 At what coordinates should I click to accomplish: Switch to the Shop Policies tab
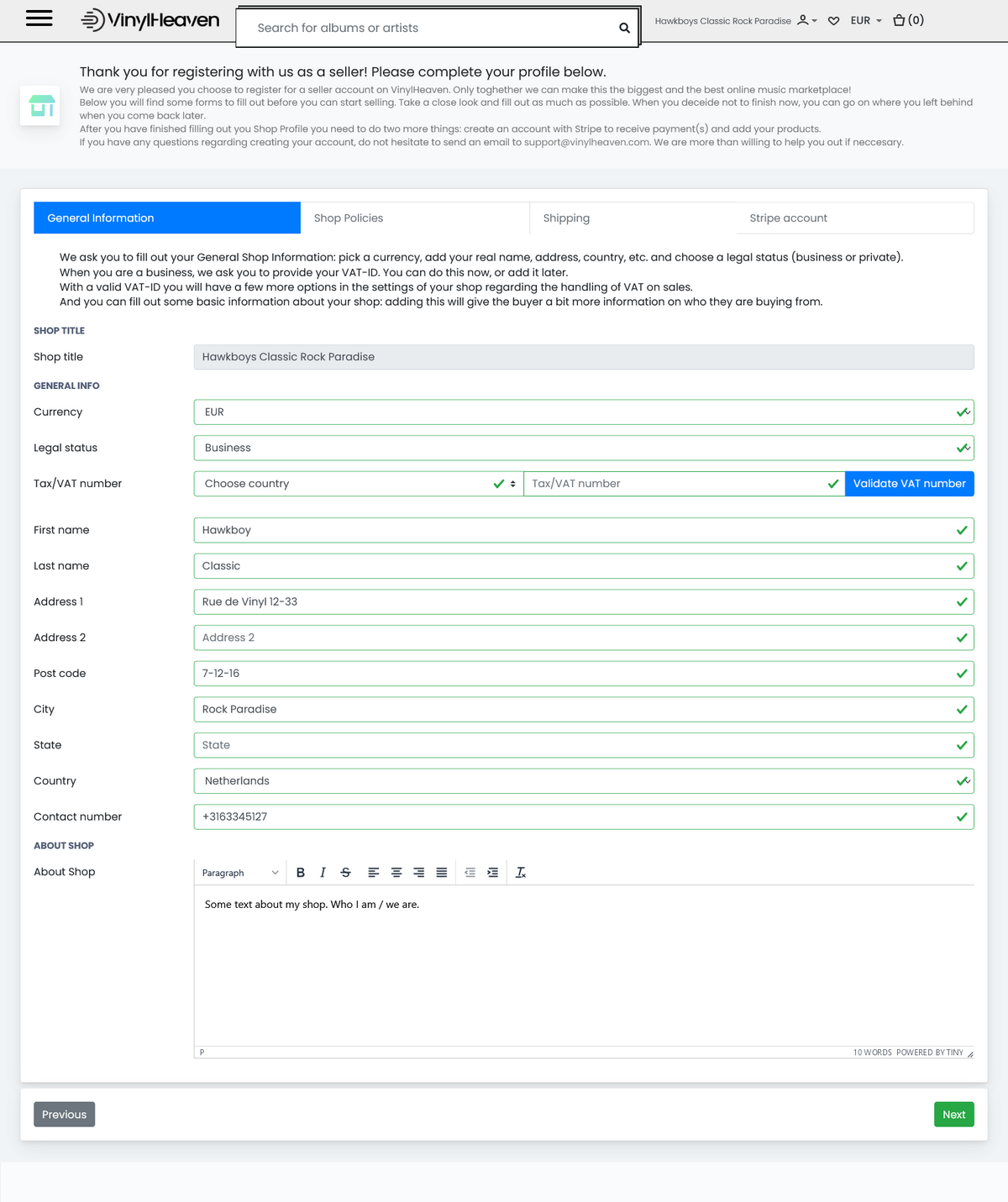point(349,218)
